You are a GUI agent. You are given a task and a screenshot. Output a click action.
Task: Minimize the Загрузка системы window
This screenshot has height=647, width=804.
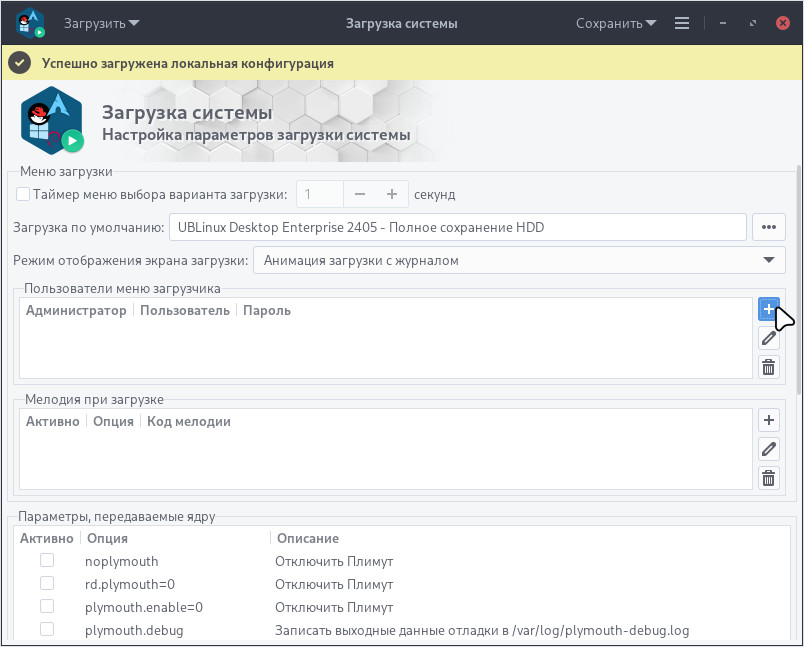coord(722,24)
